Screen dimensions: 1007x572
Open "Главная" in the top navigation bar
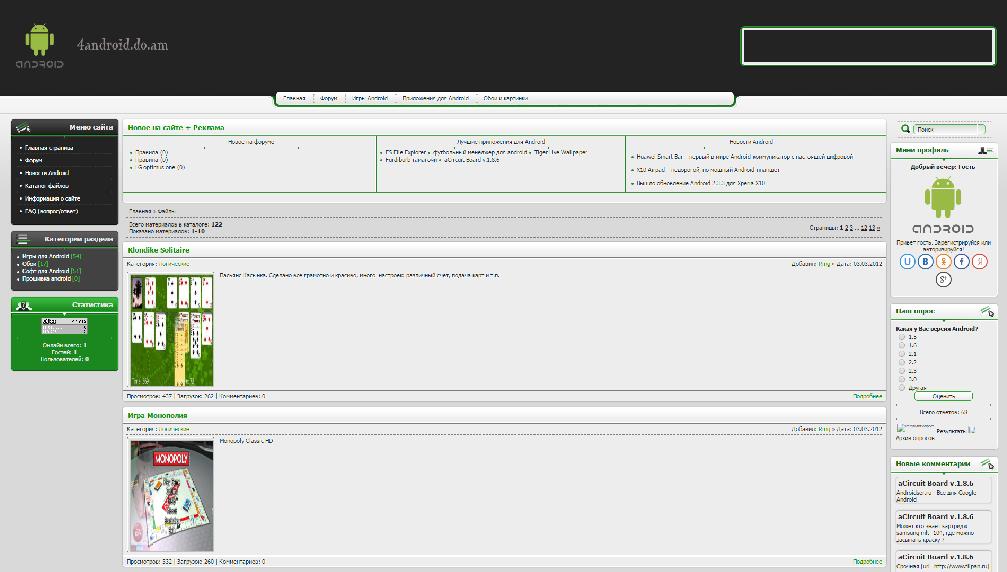[294, 99]
